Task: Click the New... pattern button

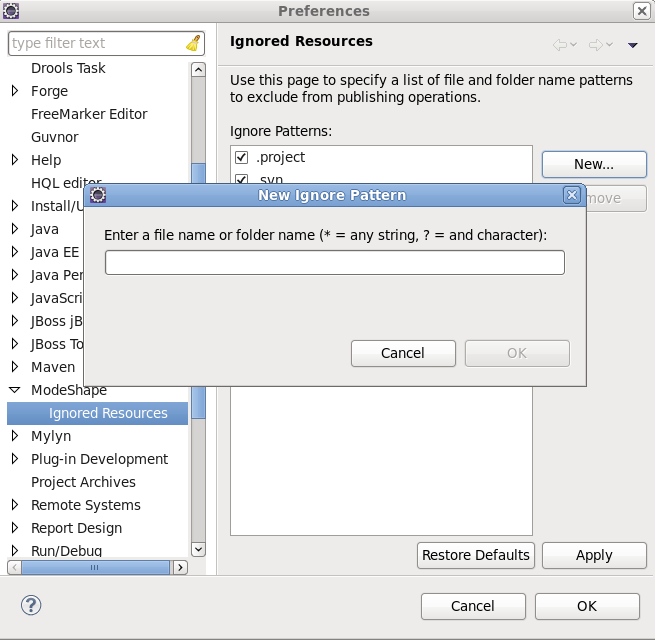Action: (594, 164)
